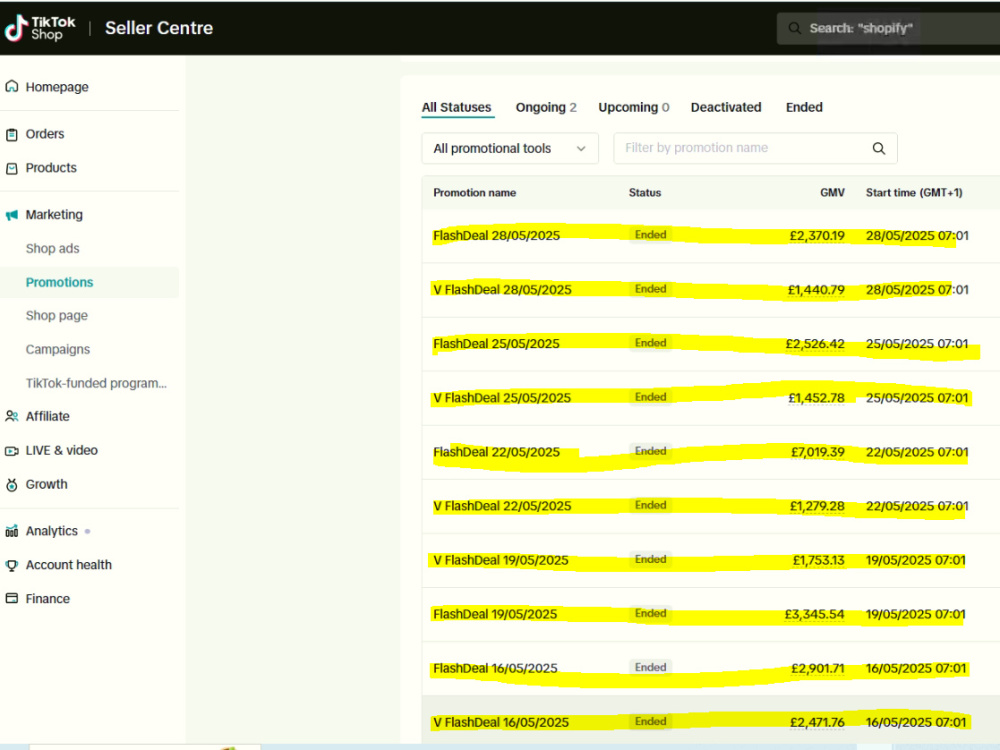Click the Promotion name column header
This screenshot has width=1000, height=750.
click(474, 193)
